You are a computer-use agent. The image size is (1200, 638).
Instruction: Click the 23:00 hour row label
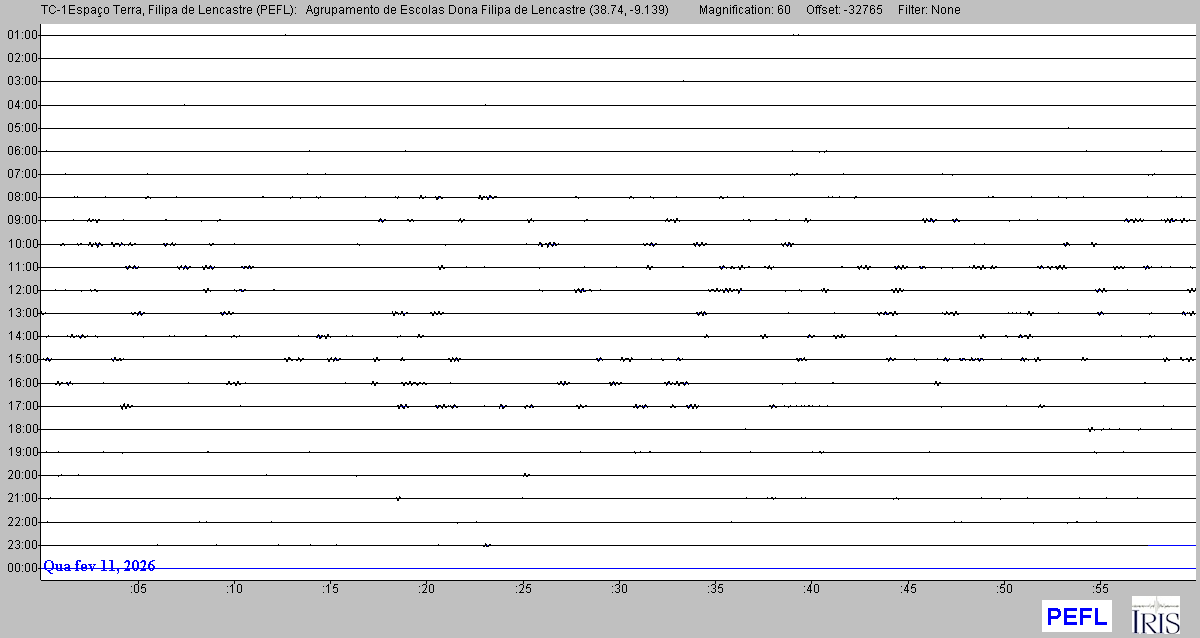(x=21, y=545)
